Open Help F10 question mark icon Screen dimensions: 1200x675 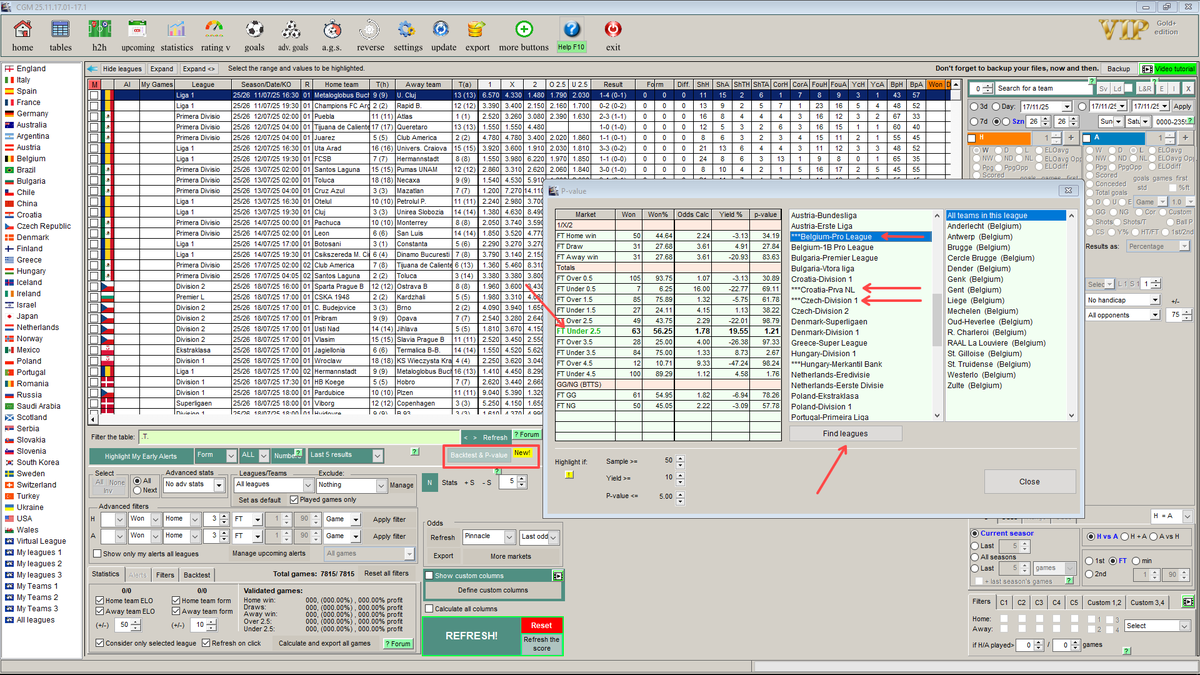tap(571, 28)
